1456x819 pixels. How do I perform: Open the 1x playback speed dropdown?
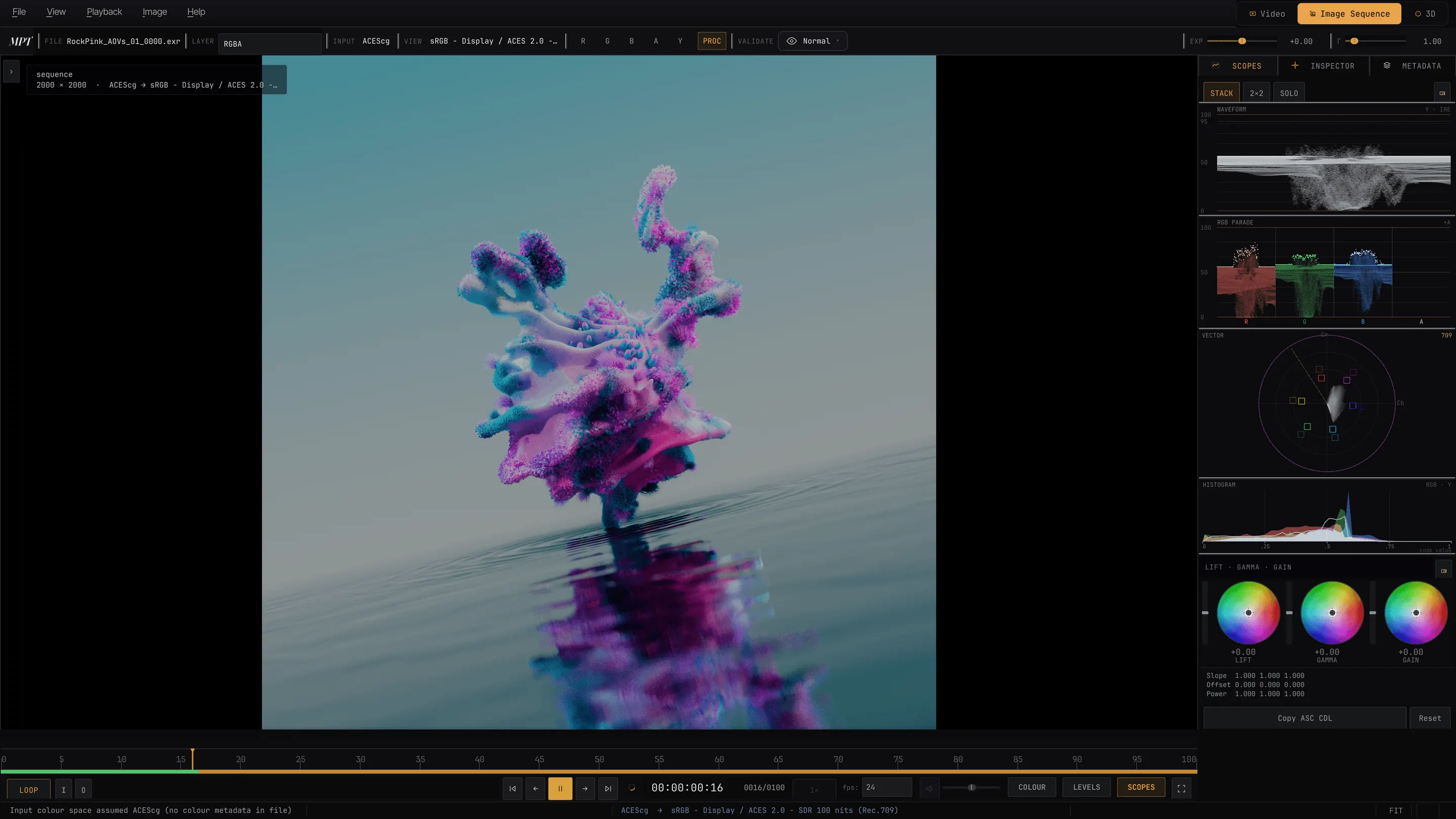(814, 789)
